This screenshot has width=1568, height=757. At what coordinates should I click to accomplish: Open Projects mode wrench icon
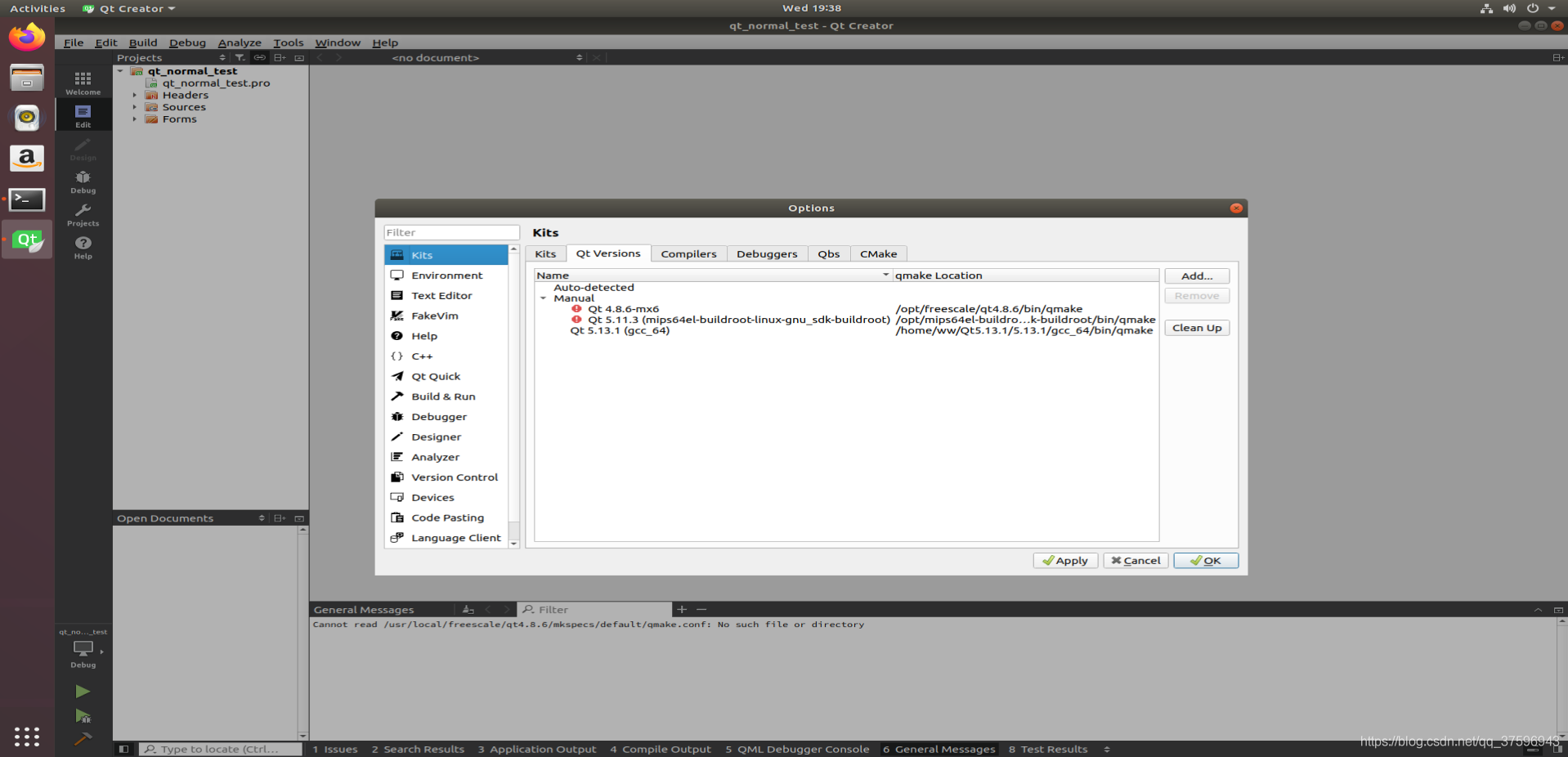click(x=83, y=214)
